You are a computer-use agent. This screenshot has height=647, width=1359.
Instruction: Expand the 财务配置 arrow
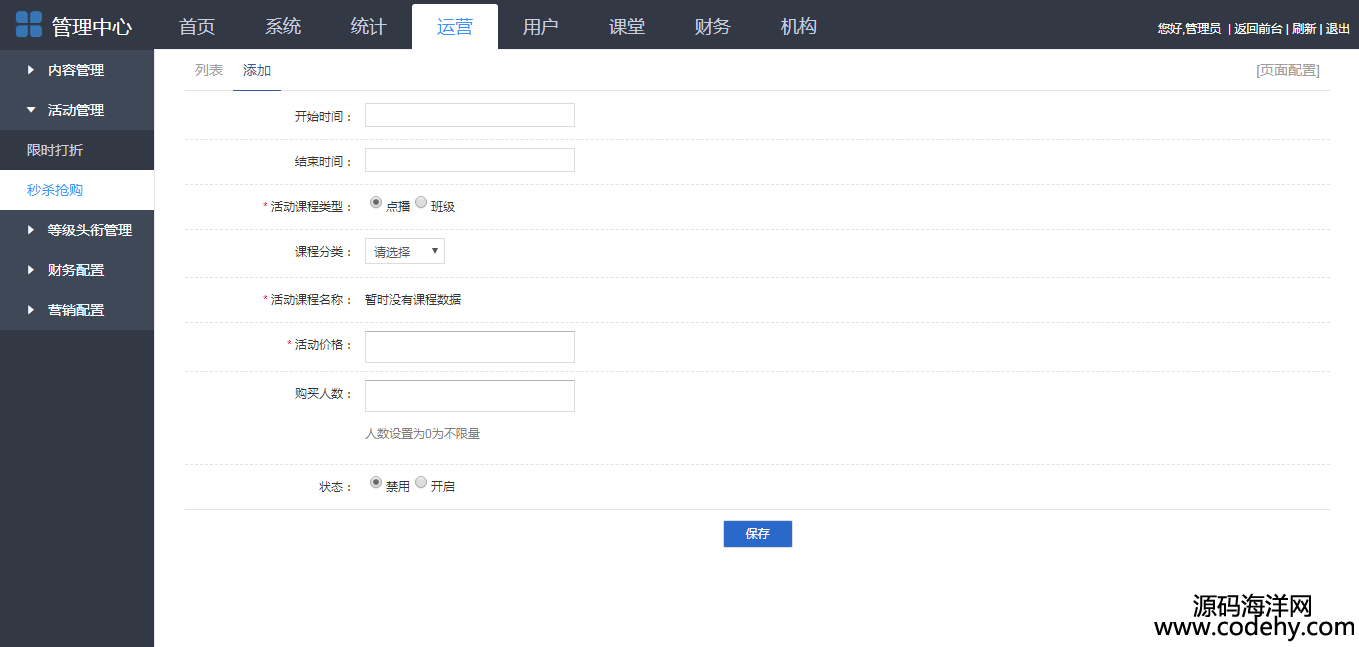point(31,270)
